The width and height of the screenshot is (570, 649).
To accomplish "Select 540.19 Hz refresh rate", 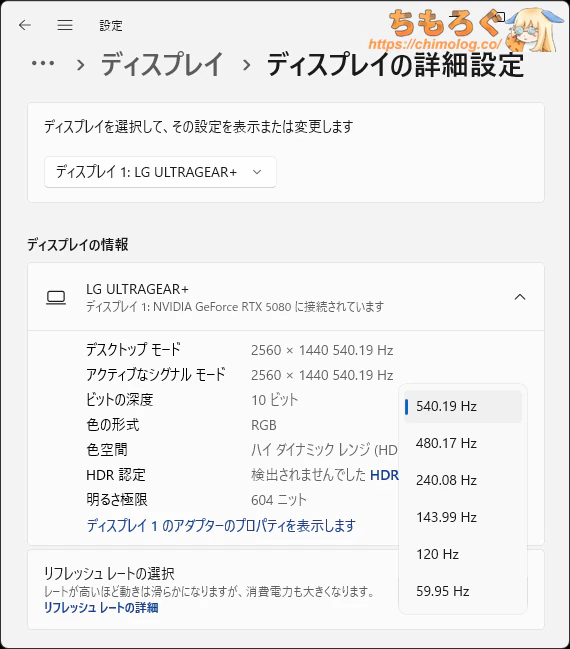I will pos(463,406).
